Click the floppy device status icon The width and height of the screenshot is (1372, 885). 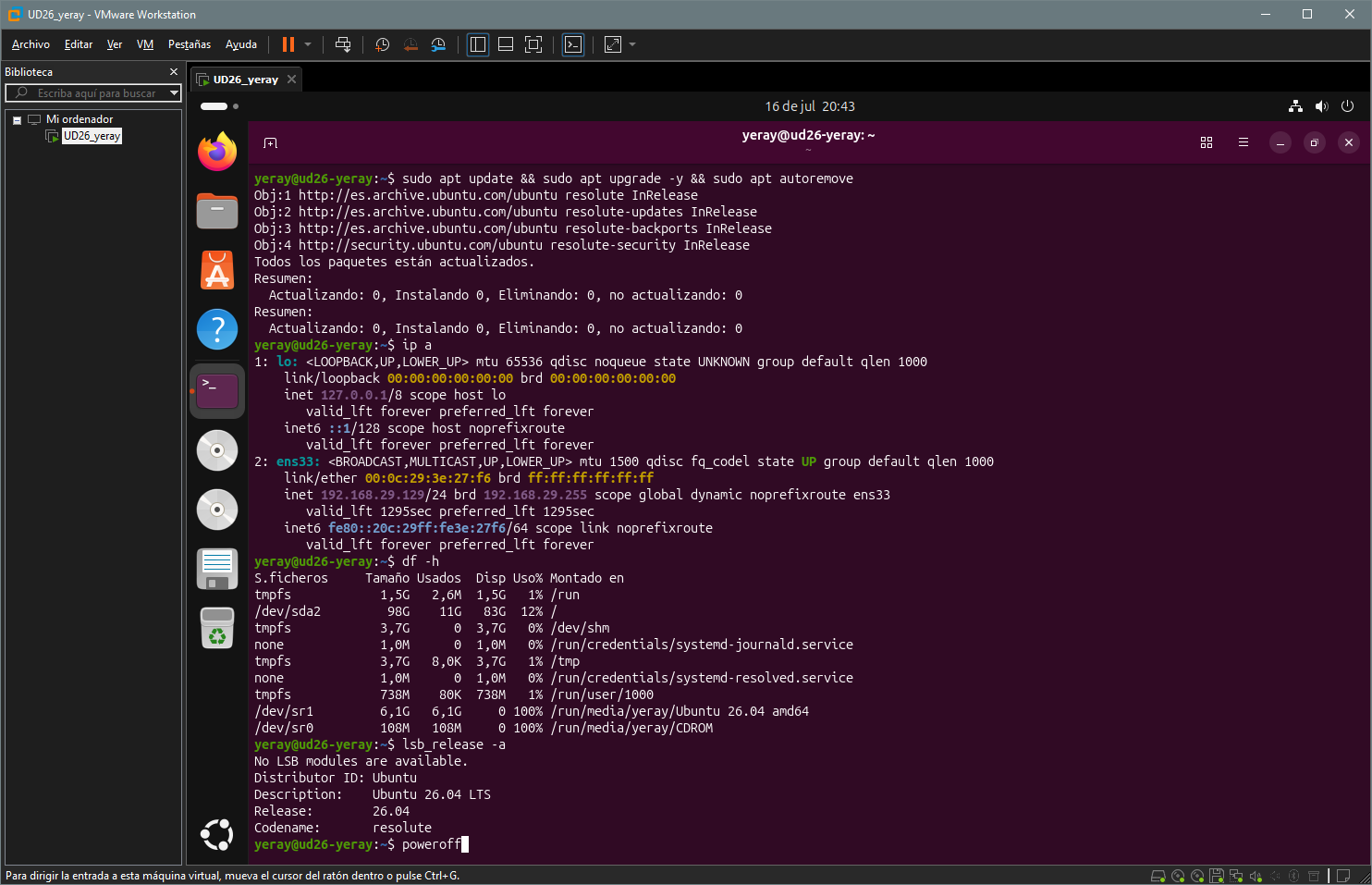pyautogui.click(x=1217, y=876)
